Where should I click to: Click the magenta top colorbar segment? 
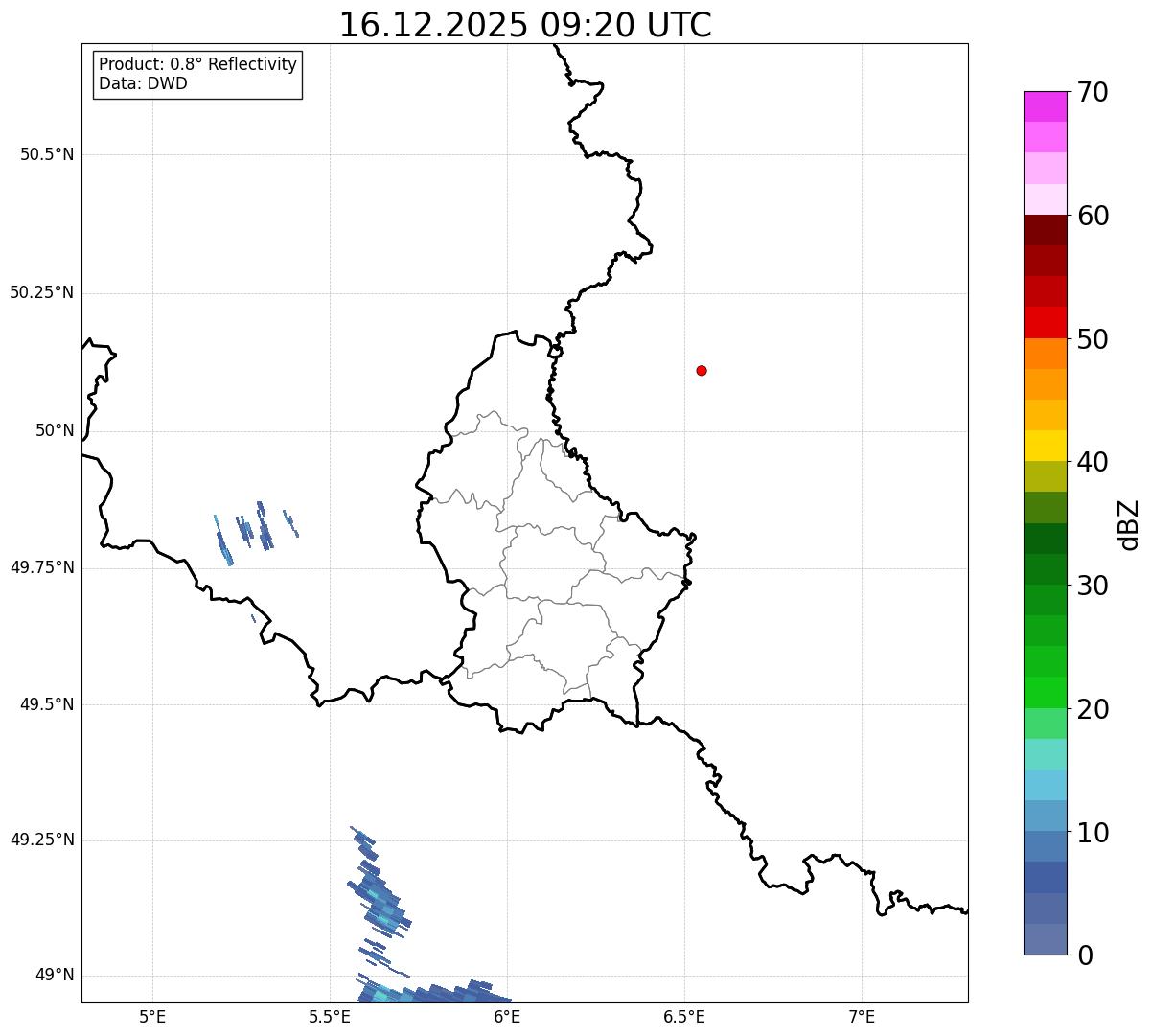coord(1046,106)
